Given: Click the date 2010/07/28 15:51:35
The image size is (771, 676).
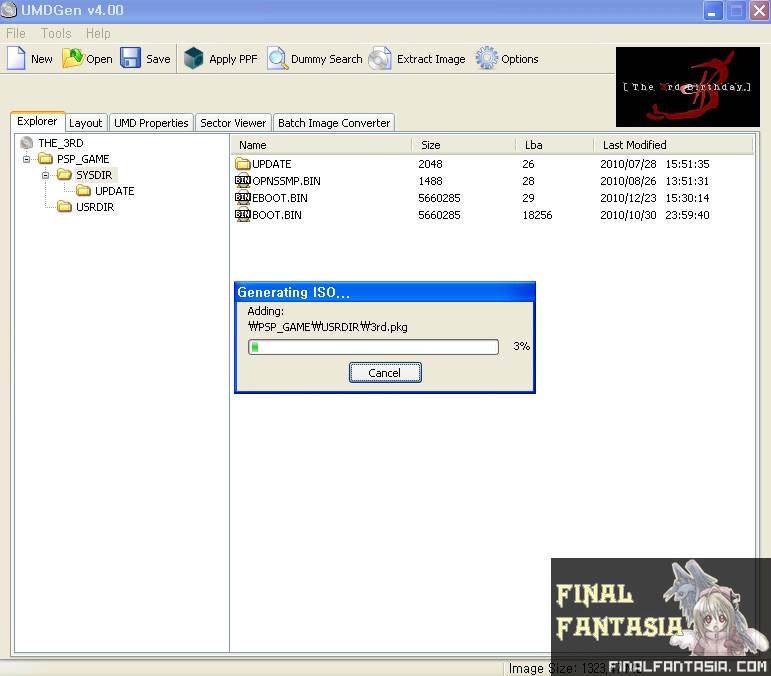Looking at the screenshot, I should [x=654, y=164].
